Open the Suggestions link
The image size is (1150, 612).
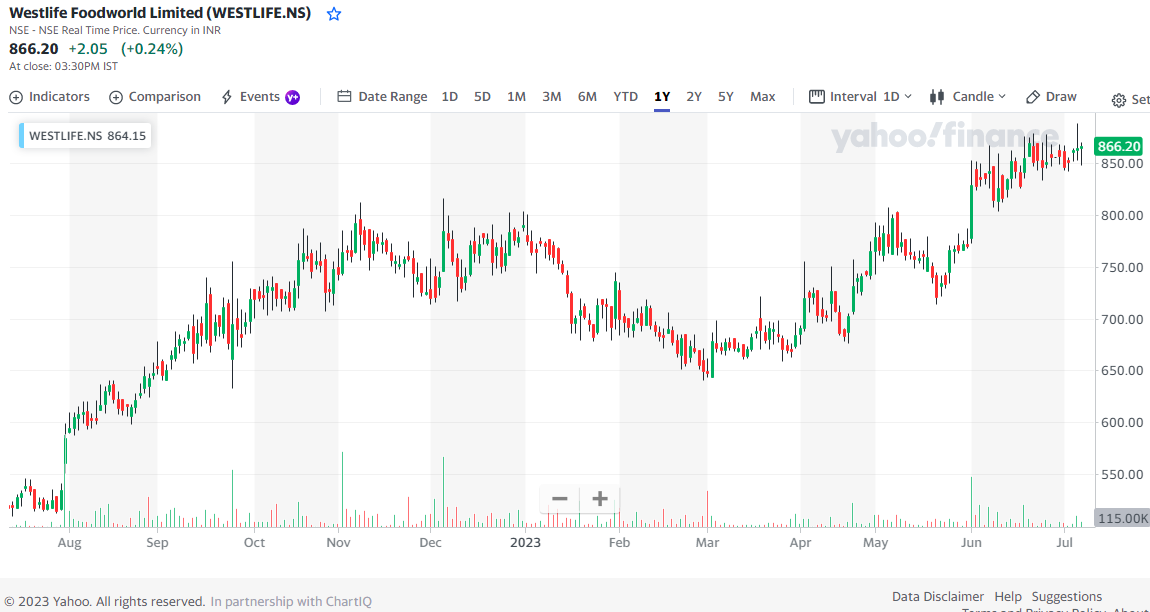tap(1066, 597)
